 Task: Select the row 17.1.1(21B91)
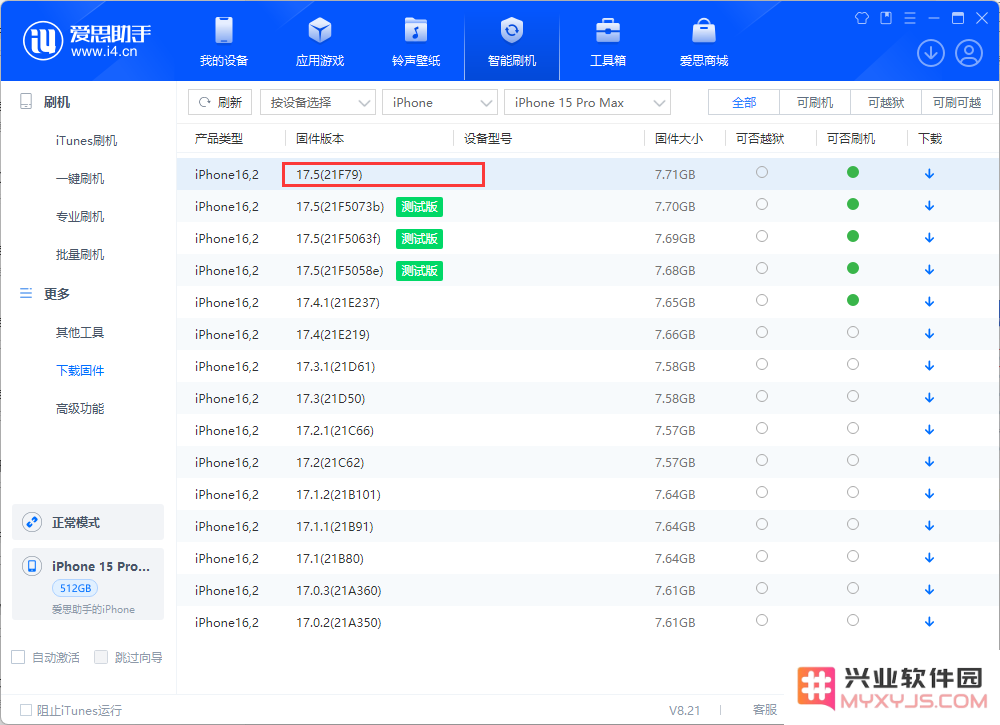(x=587, y=526)
